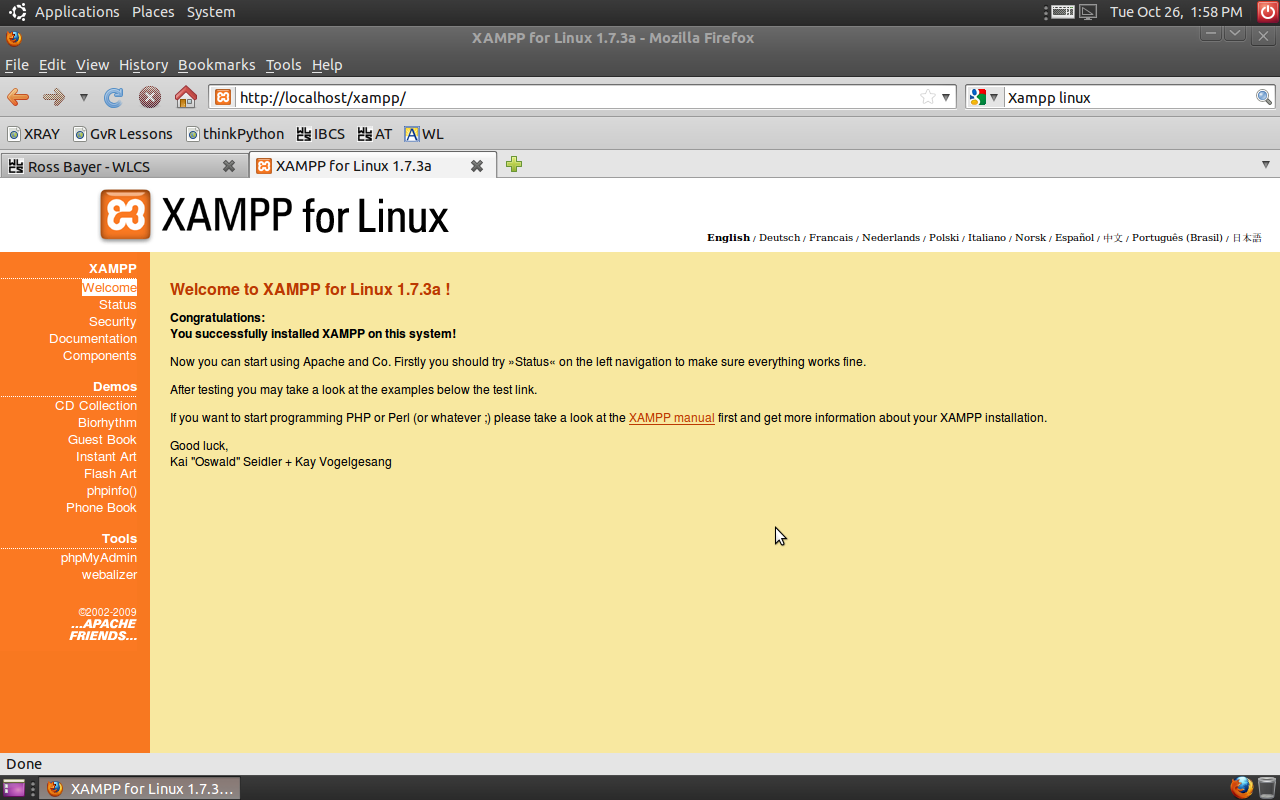Open phpMyAdmin from Tools
Viewport: 1280px width, 800px height.
click(98, 557)
